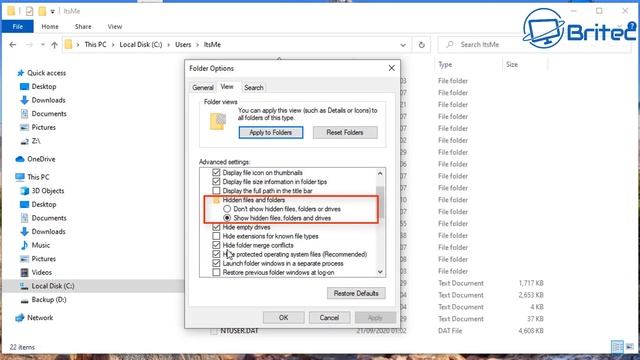Switch to details view in the status bar
Screen dimensions: 640x360
[617, 347]
